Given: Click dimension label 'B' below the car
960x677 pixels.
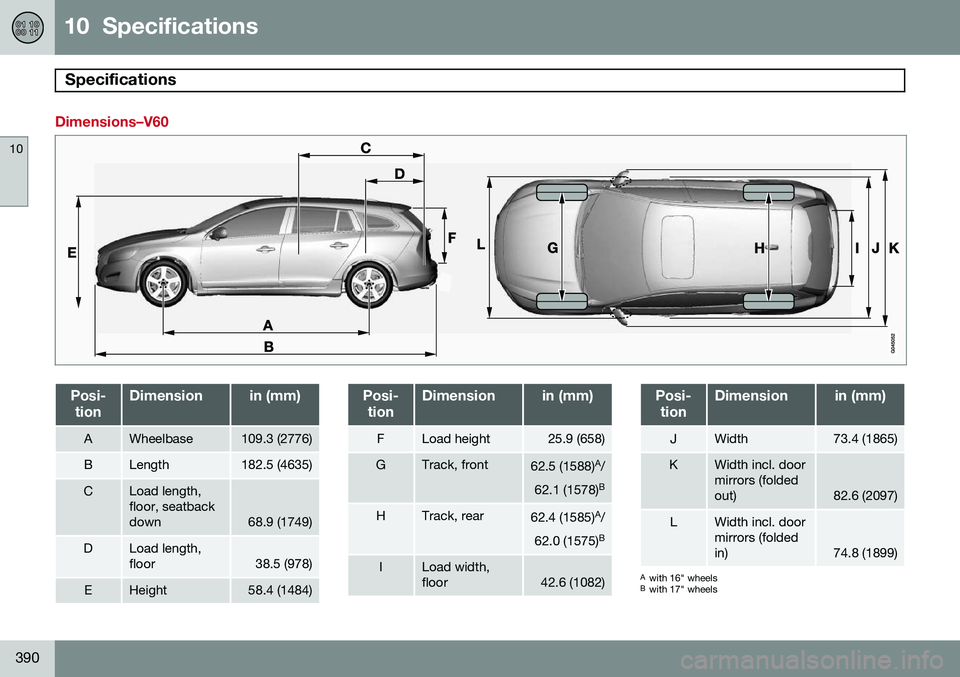Looking at the screenshot, I should click(x=269, y=346).
